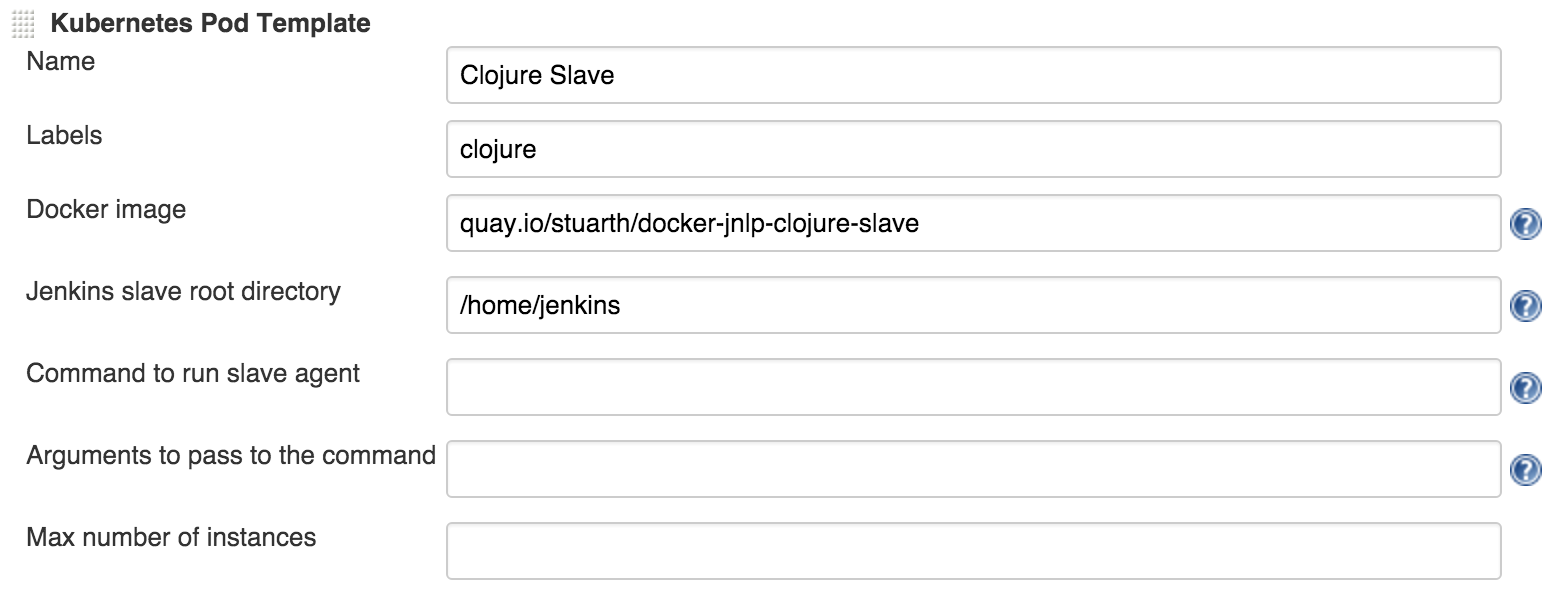Click into the Labels field with clojure
Screen dimensions: 1554x592
[973, 150]
